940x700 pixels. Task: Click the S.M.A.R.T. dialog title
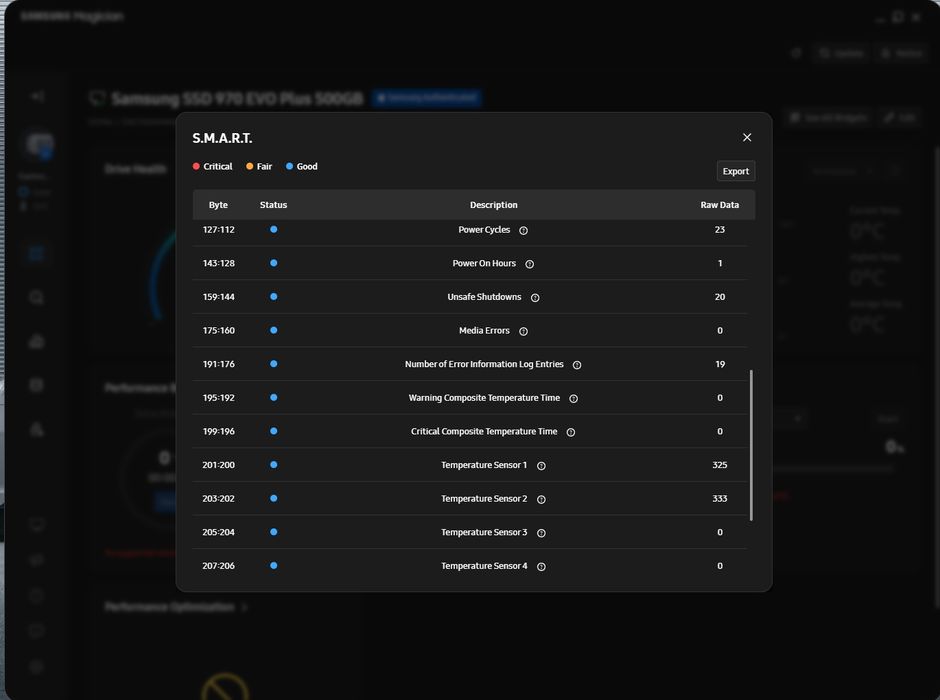pyautogui.click(x=222, y=138)
